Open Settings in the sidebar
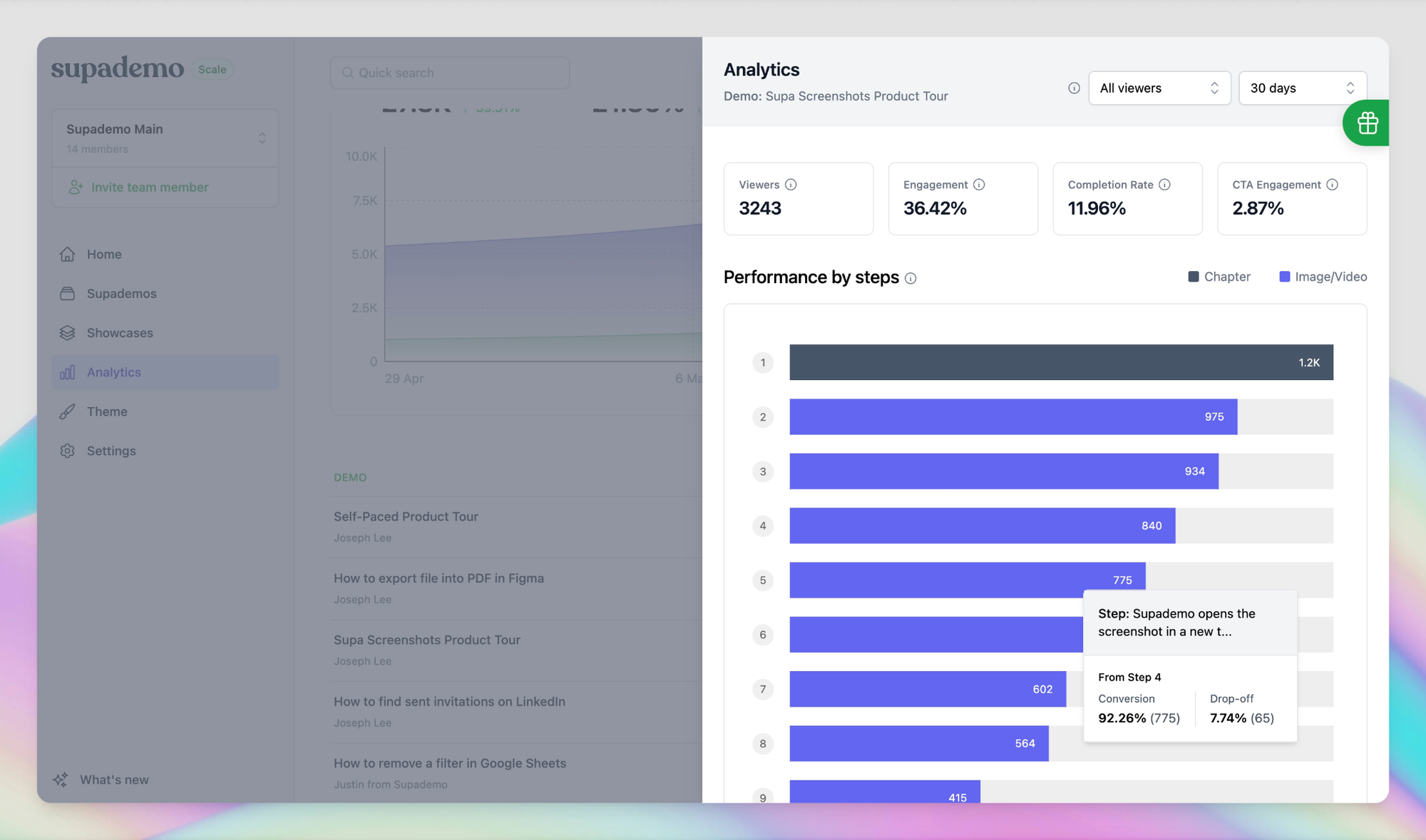 coord(165,451)
